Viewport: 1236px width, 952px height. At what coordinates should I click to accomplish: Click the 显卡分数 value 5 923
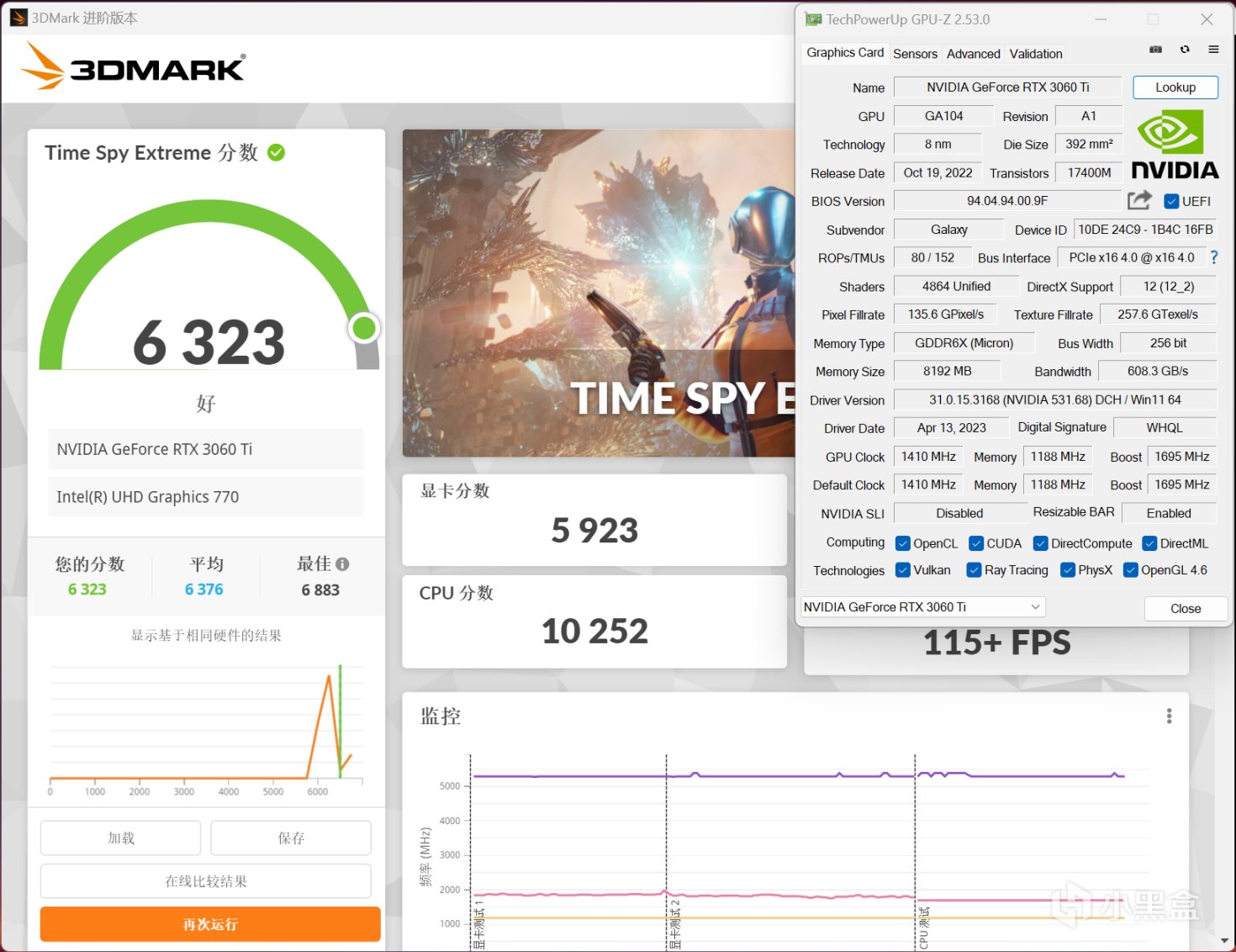tap(594, 531)
